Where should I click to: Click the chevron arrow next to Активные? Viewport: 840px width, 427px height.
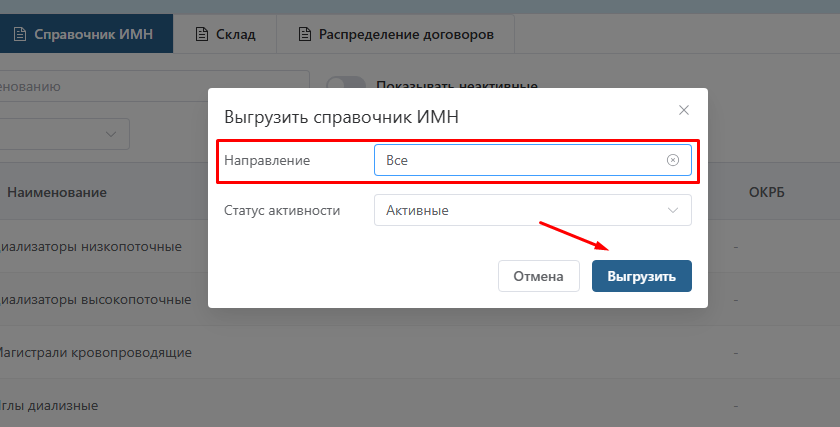[x=673, y=210]
